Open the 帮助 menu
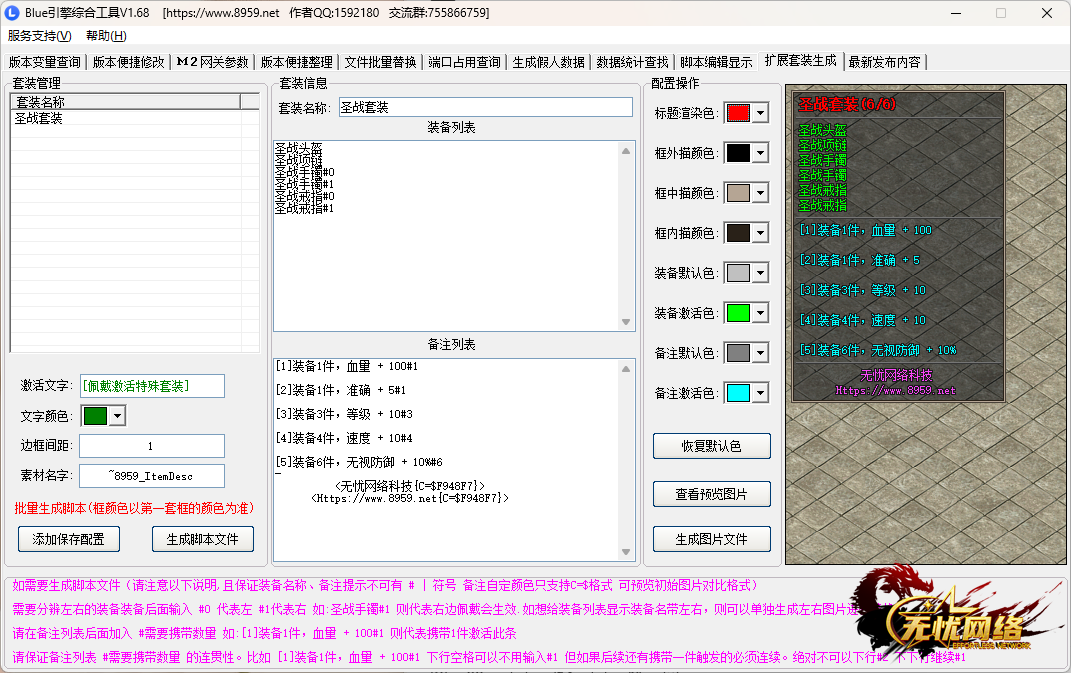 click(106, 36)
